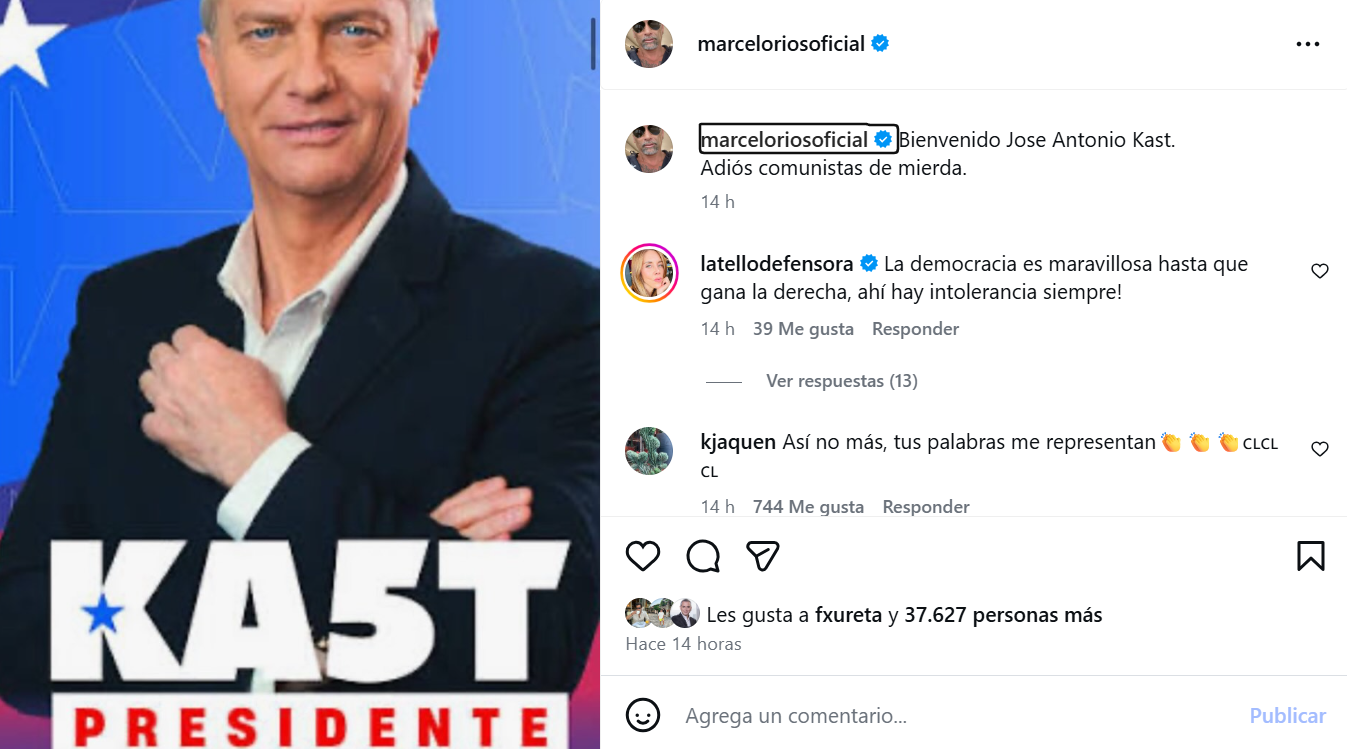
Task: Reply to kjaquen's comment via Responder
Action: [x=925, y=507]
